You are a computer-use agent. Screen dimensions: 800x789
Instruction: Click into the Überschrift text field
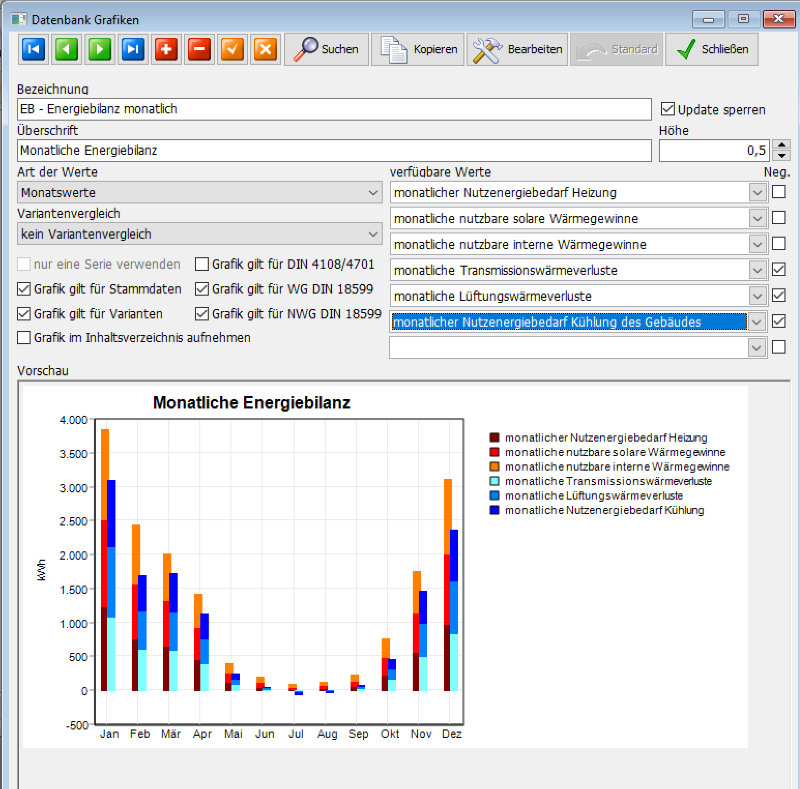[334, 151]
